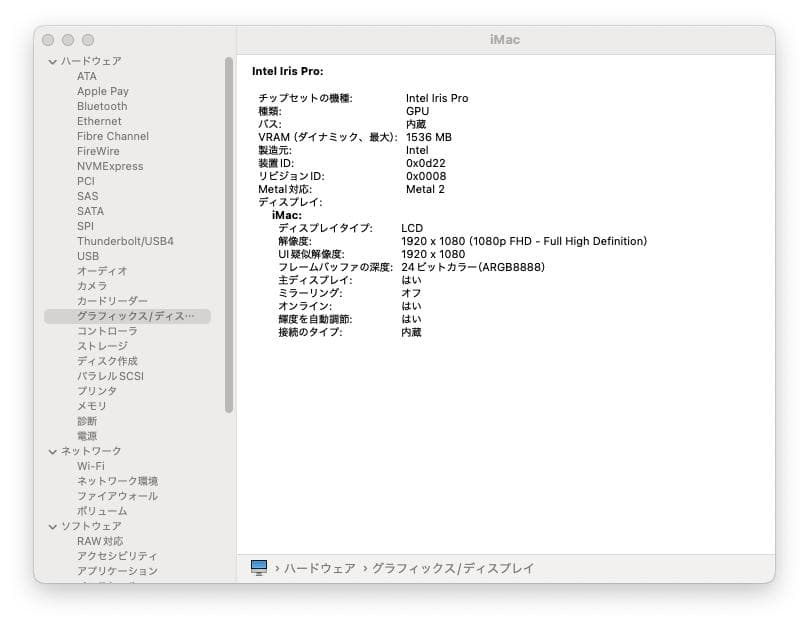Select アクセシビリティ in the sidebar

pyautogui.click(x=117, y=556)
